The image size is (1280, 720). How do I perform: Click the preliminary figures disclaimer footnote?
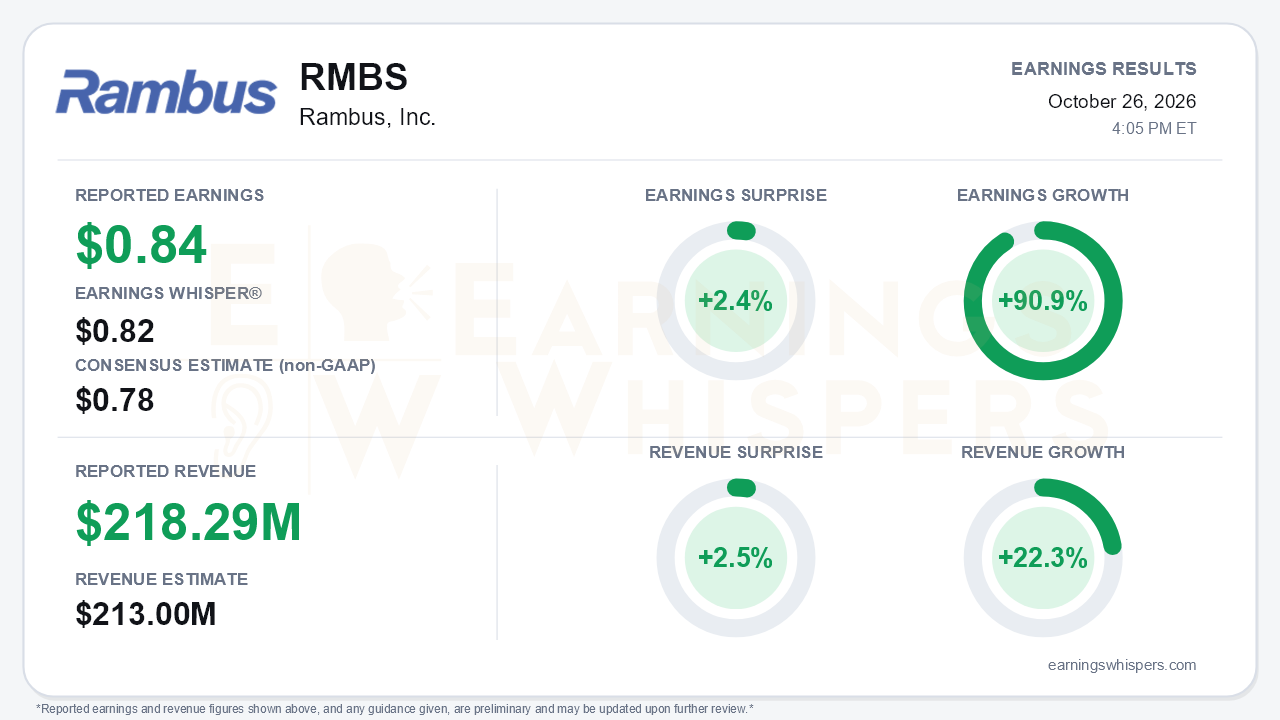(x=394, y=708)
